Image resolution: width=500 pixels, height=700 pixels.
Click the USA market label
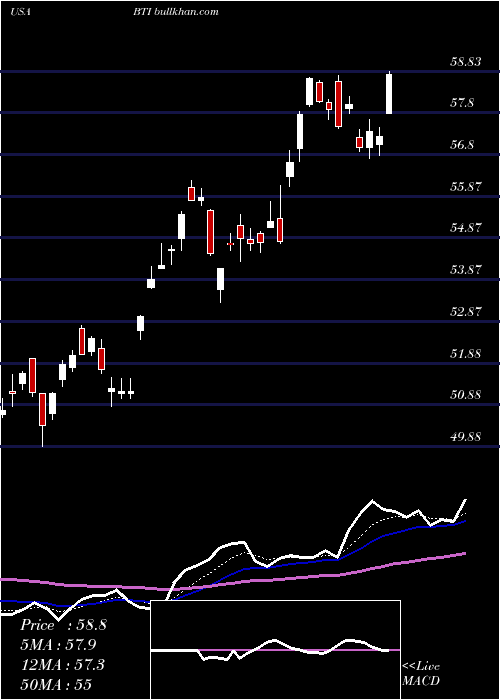(20, 12)
